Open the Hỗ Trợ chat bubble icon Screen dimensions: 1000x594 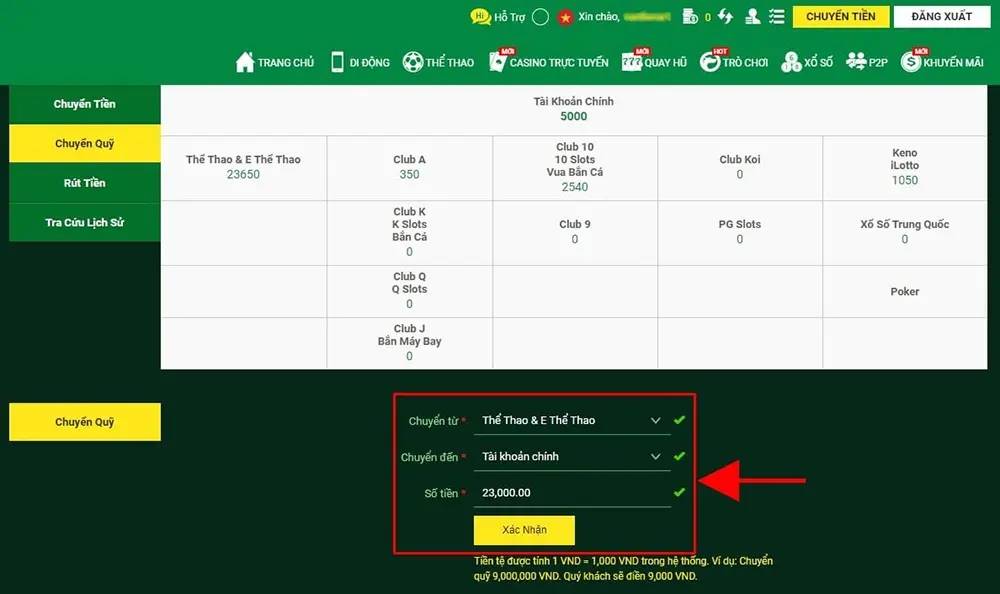tap(480, 17)
